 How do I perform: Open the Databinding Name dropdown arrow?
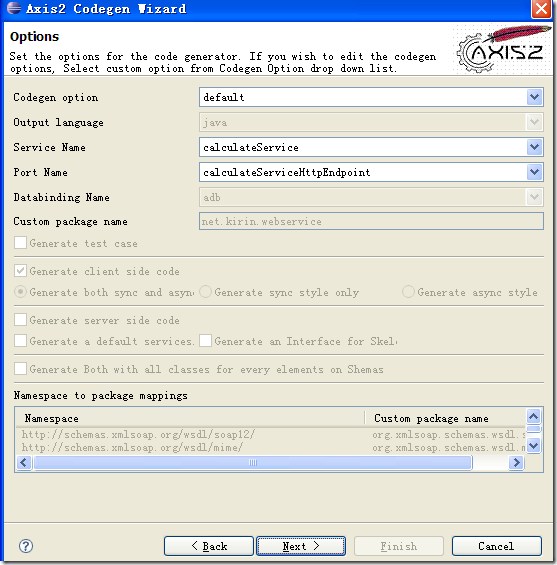[x=534, y=197]
